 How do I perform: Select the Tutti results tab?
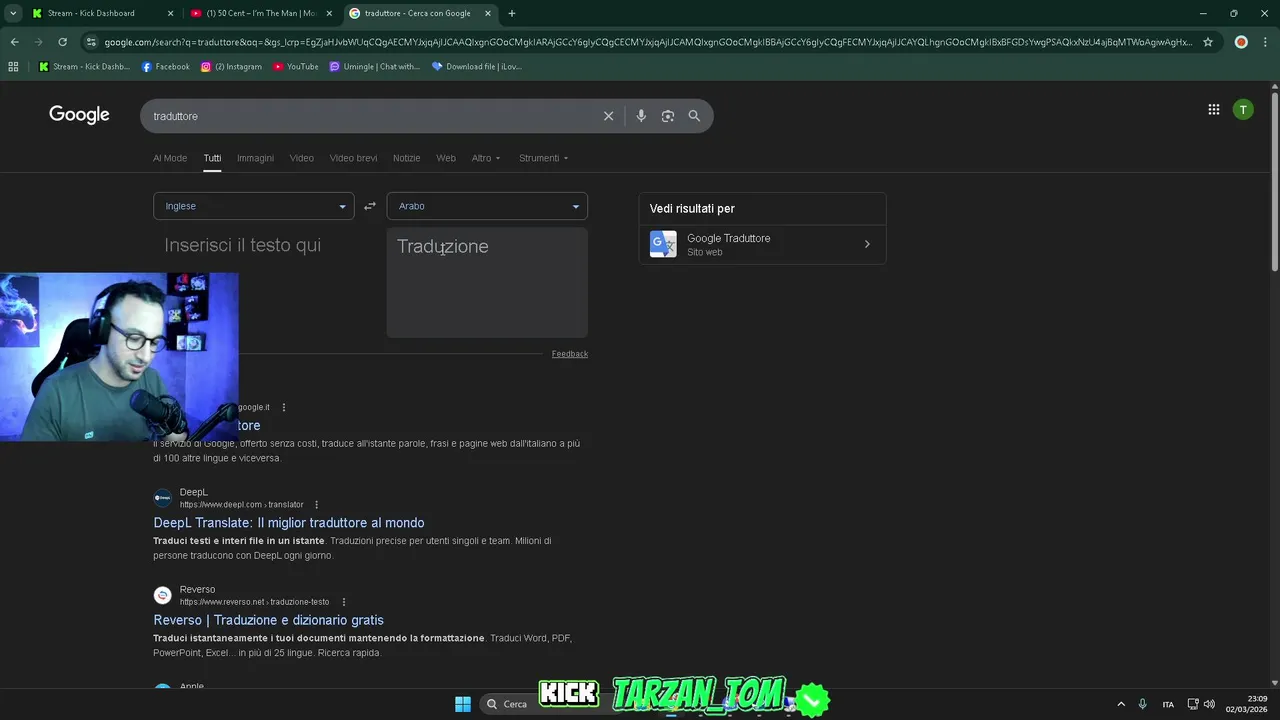click(212, 158)
